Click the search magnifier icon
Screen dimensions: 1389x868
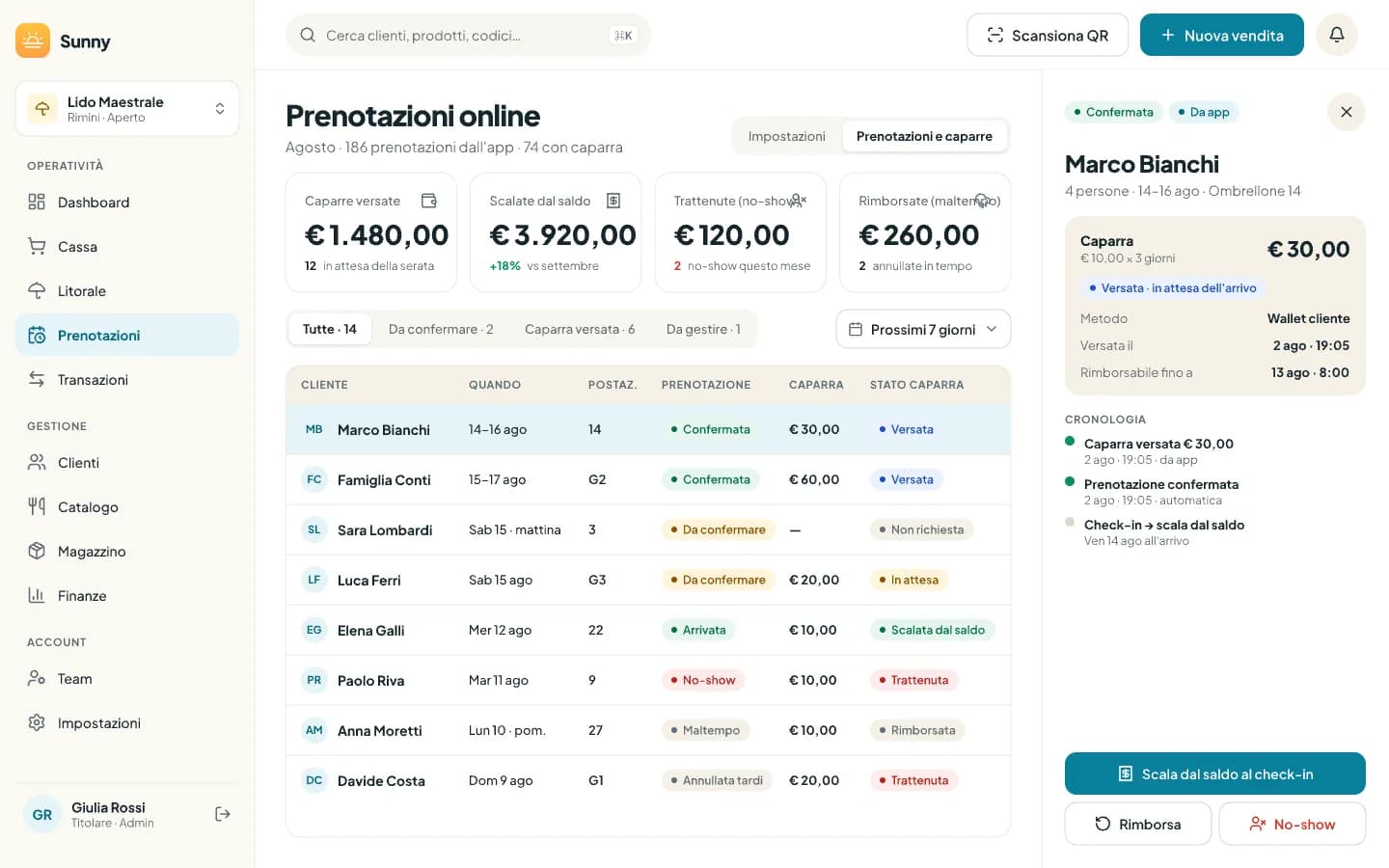click(x=308, y=35)
